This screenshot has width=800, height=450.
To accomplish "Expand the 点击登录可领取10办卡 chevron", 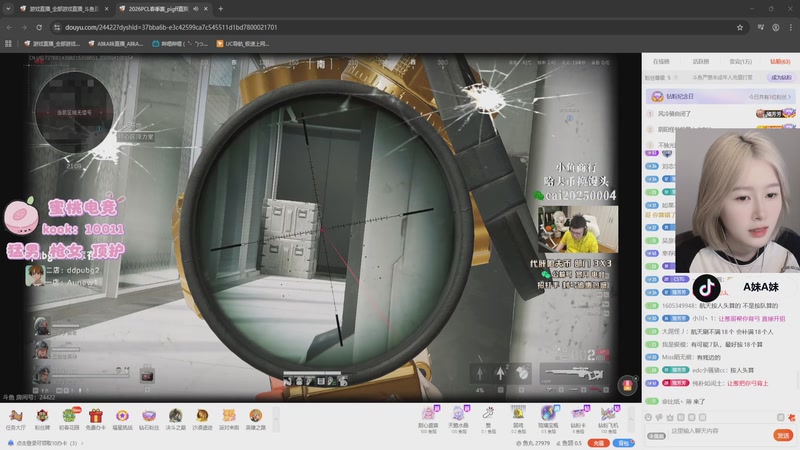I will [83, 443].
